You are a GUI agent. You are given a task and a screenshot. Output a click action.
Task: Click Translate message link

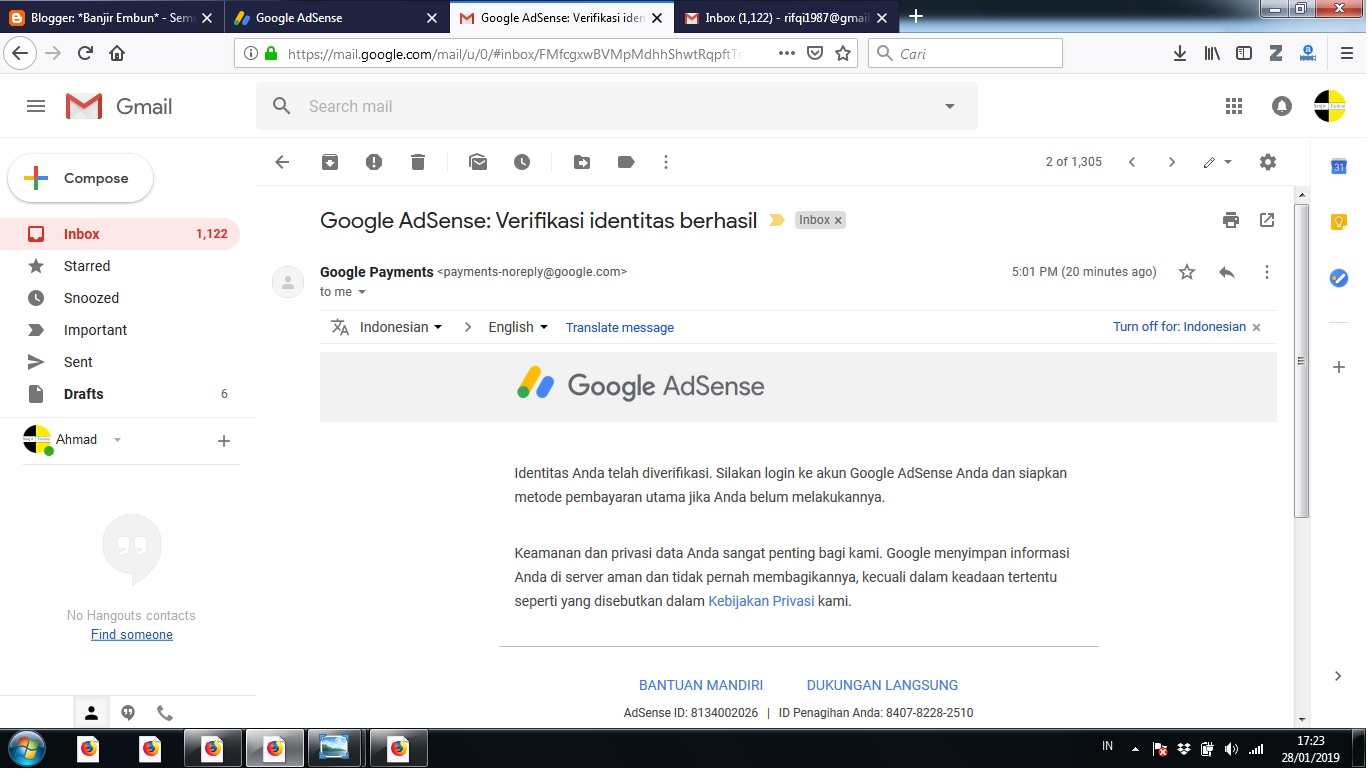click(620, 327)
